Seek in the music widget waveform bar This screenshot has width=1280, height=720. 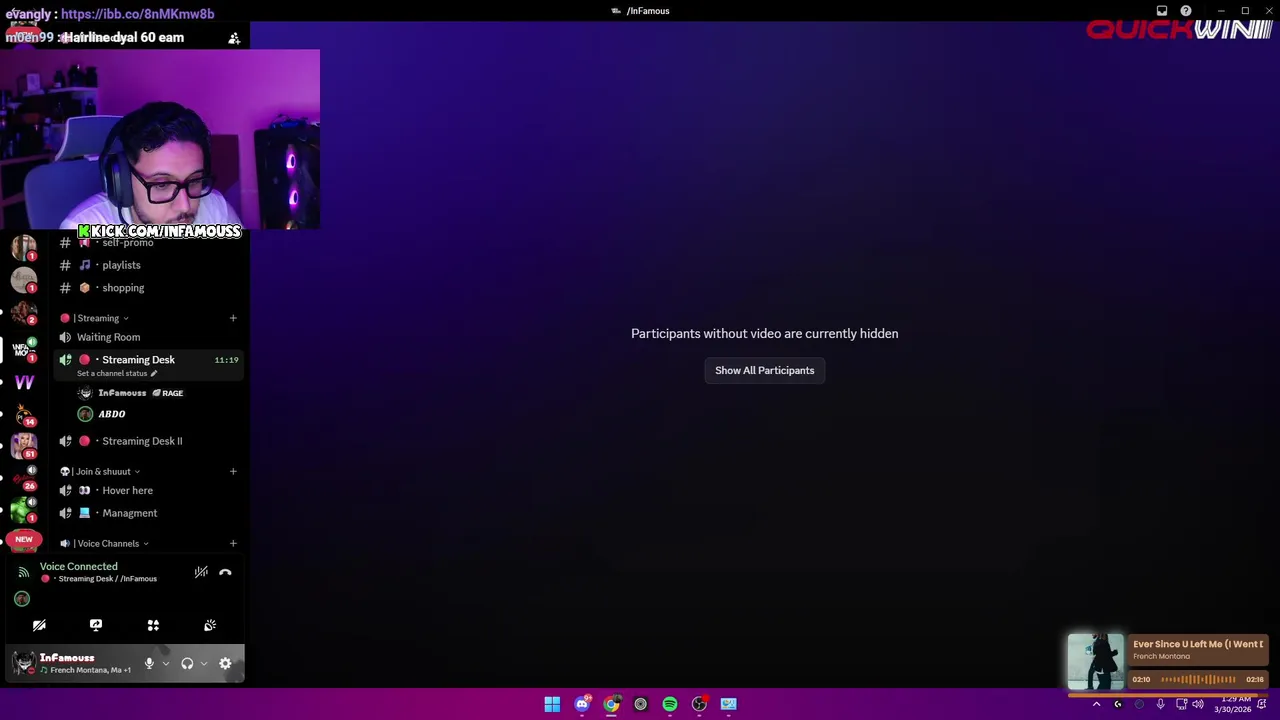(1198, 679)
